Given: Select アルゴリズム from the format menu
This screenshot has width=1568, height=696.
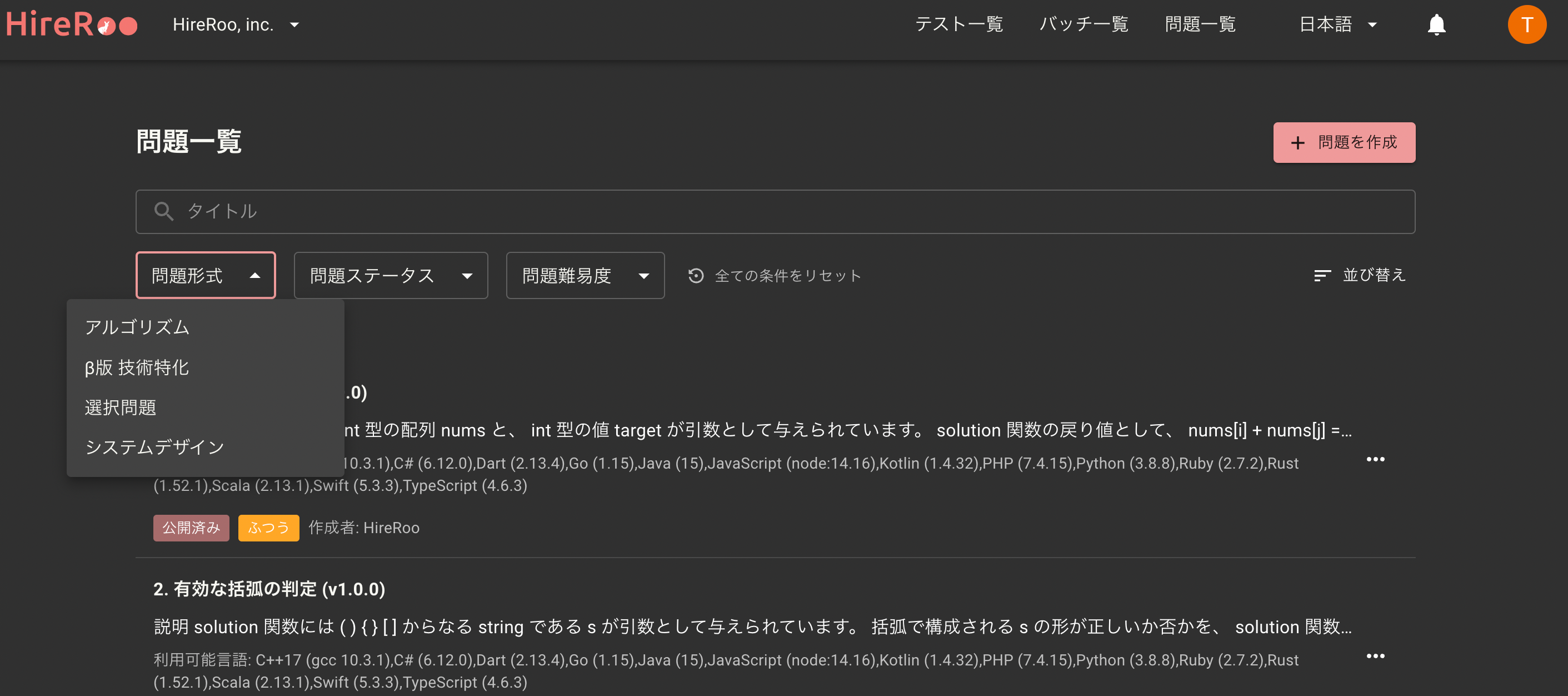Looking at the screenshot, I should coord(138,327).
